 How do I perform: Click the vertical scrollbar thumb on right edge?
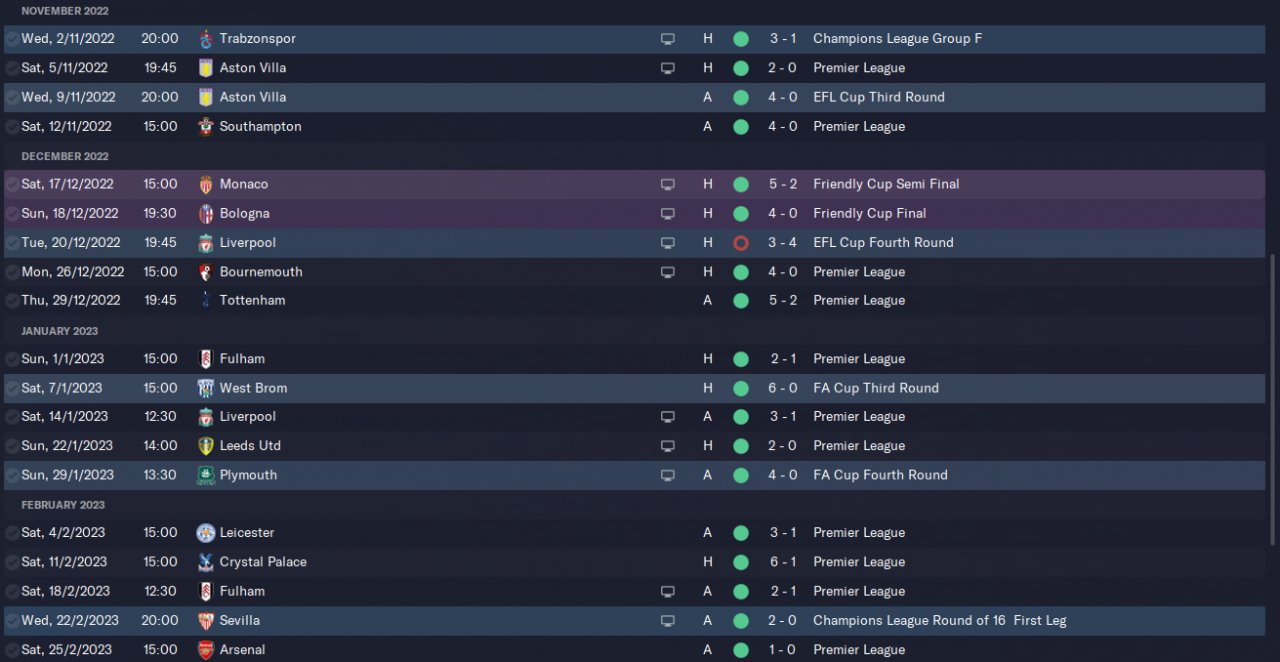point(1273,400)
